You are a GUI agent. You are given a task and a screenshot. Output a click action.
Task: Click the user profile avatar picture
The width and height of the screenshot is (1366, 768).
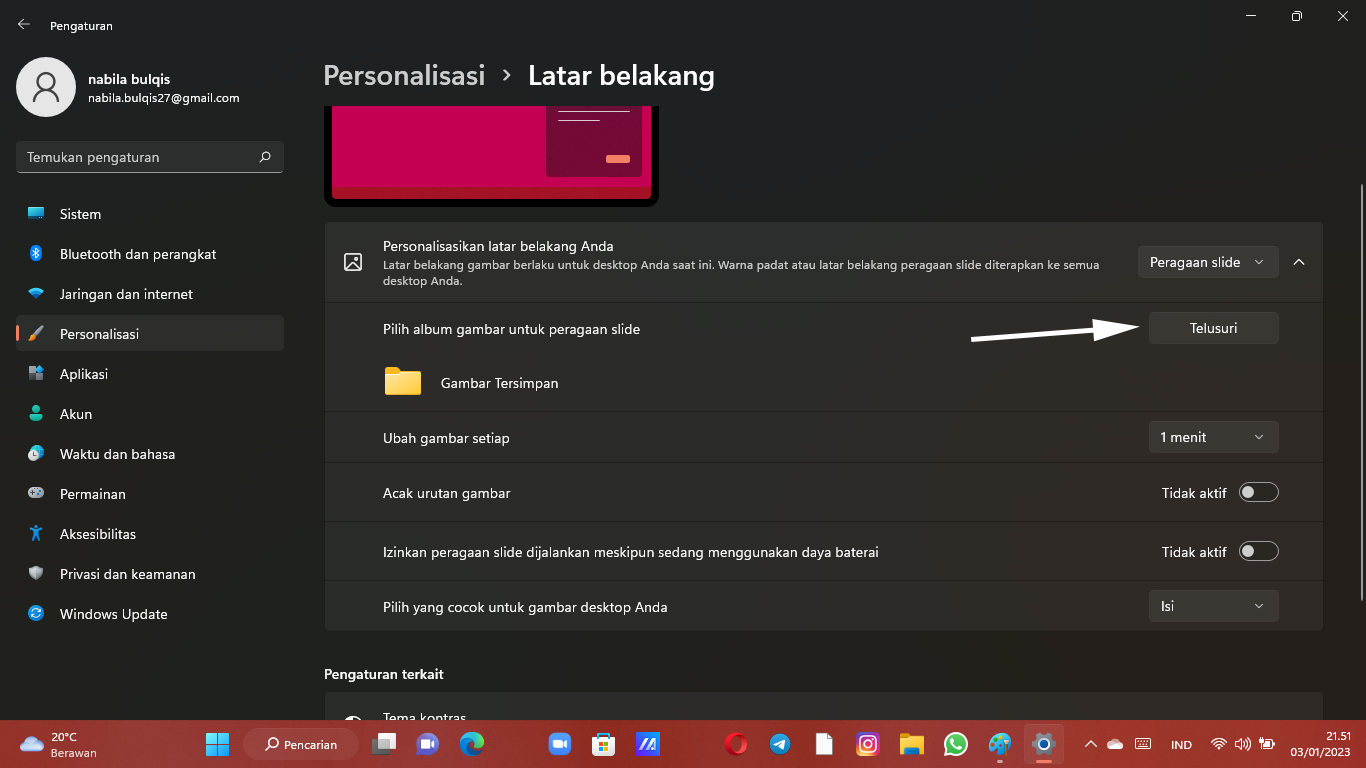(46, 87)
